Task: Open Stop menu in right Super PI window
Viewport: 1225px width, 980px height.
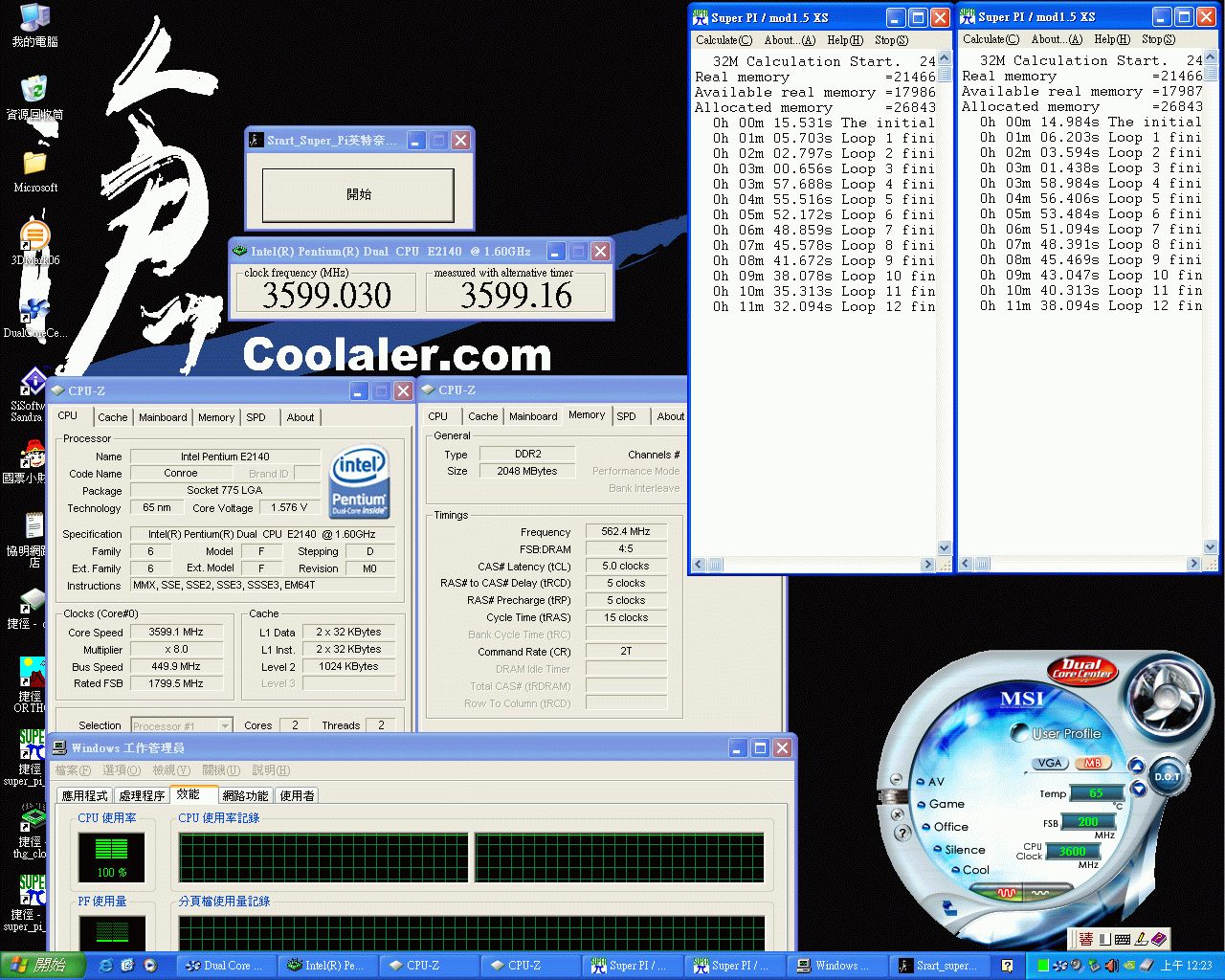Action: point(1158,39)
